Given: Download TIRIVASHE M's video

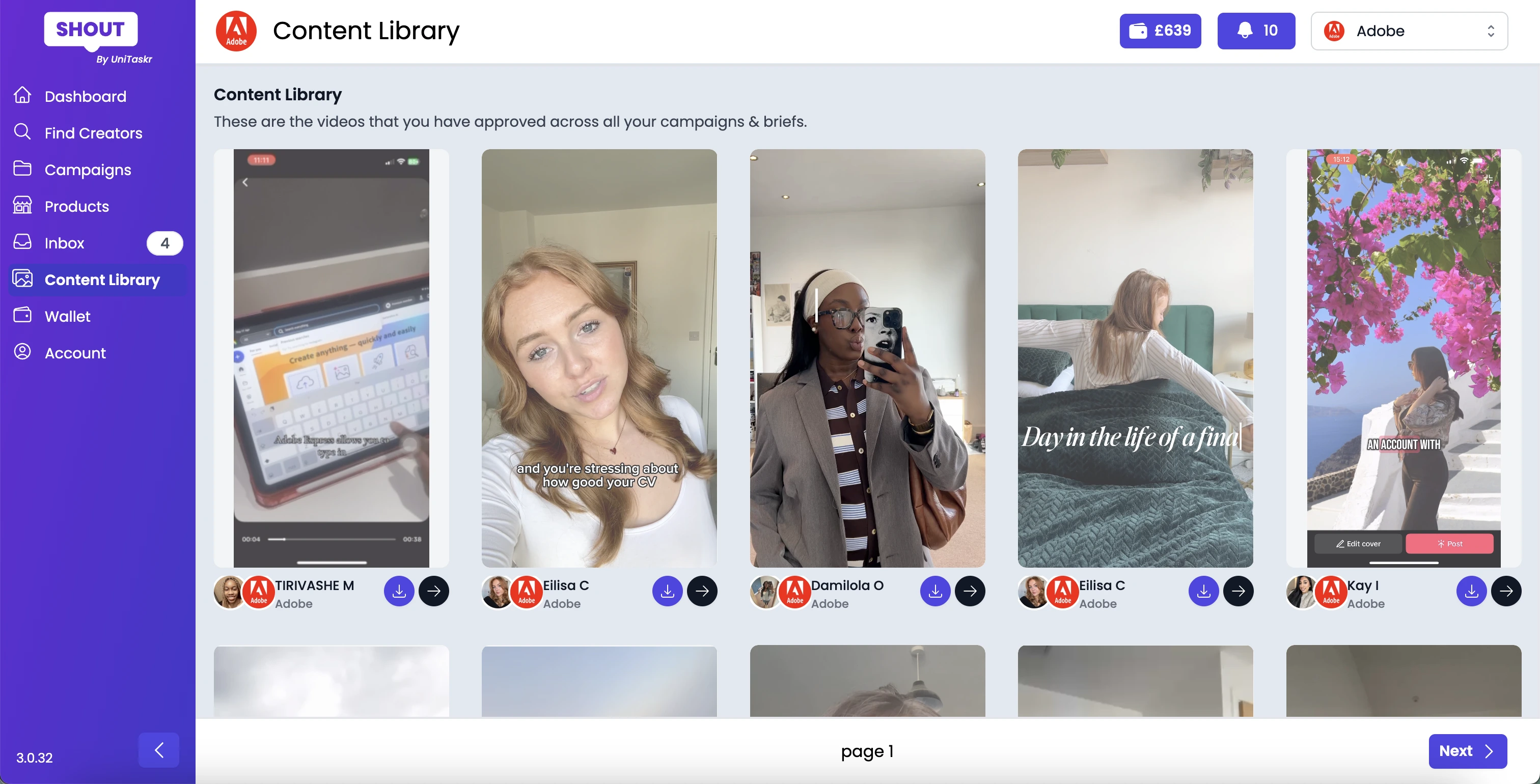Looking at the screenshot, I should [399, 591].
